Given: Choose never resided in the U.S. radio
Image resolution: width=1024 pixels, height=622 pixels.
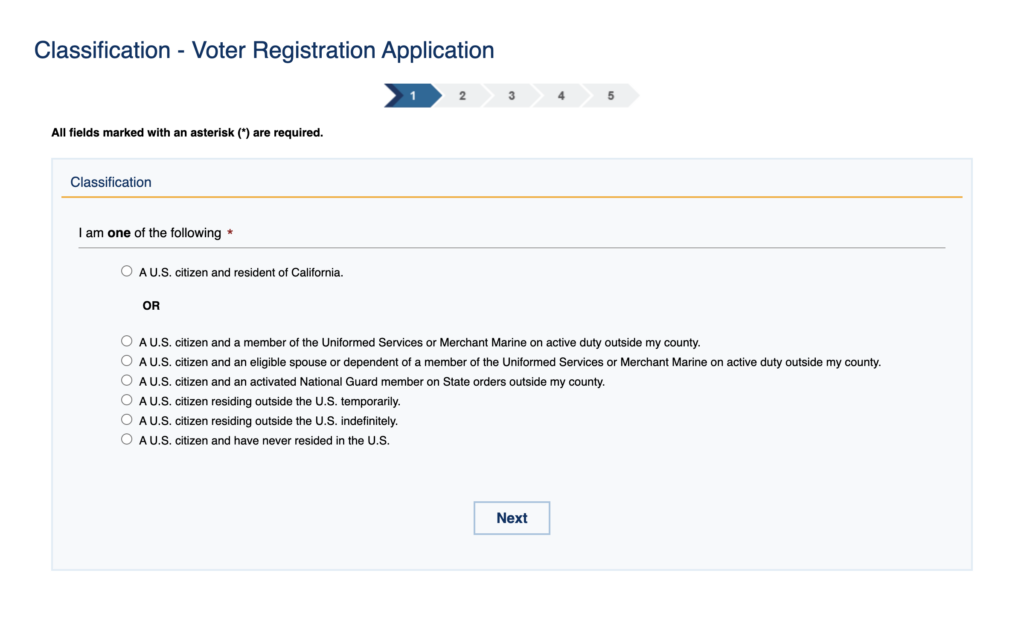Looking at the screenshot, I should [x=127, y=439].
